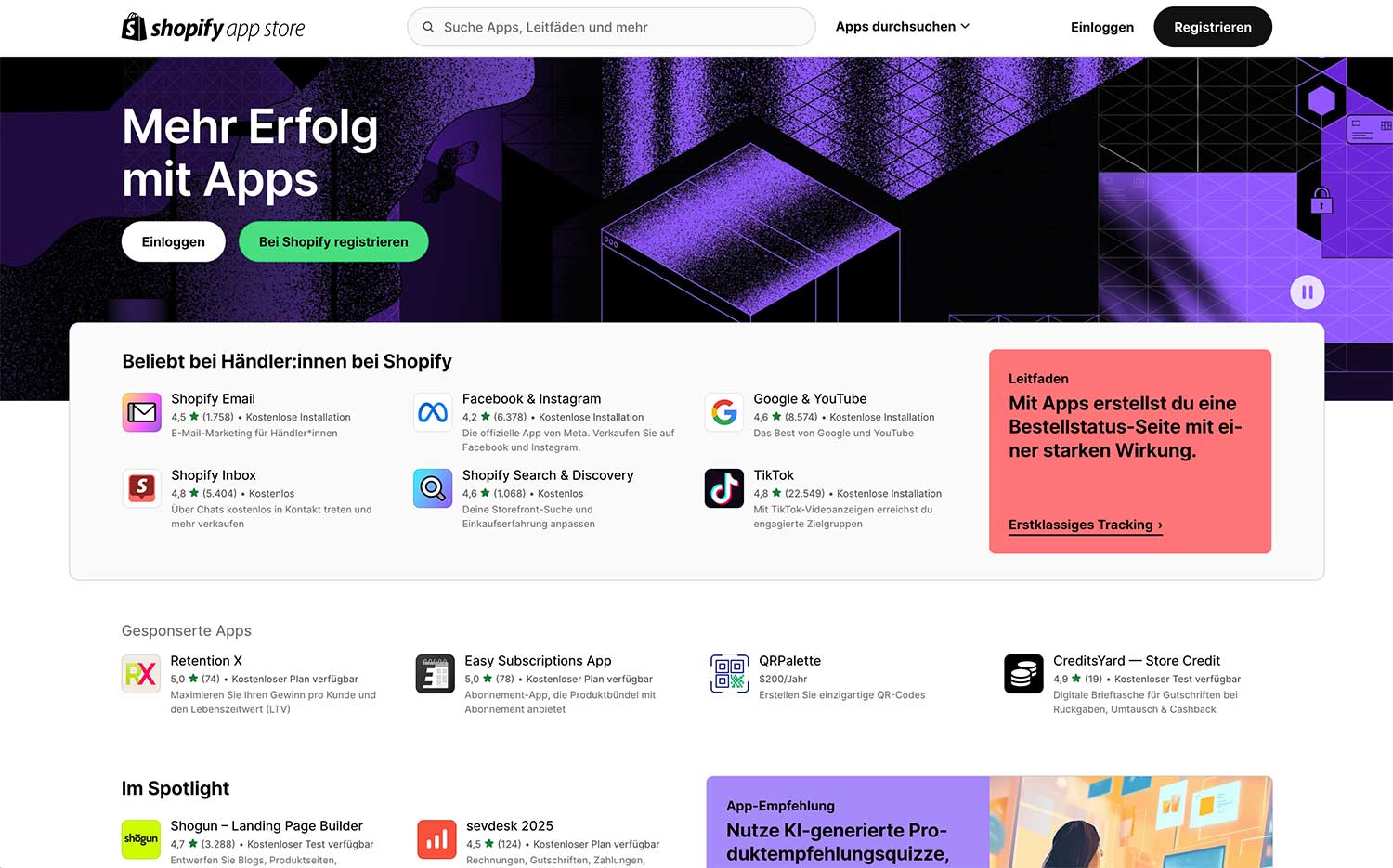The width and height of the screenshot is (1393, 868).
Task: Open the sevdesk 2025 app icon
Action: coord(436,839)
